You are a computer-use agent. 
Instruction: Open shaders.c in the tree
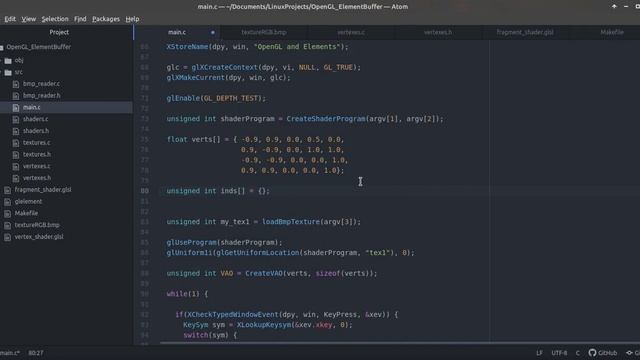tap(36, 119)
